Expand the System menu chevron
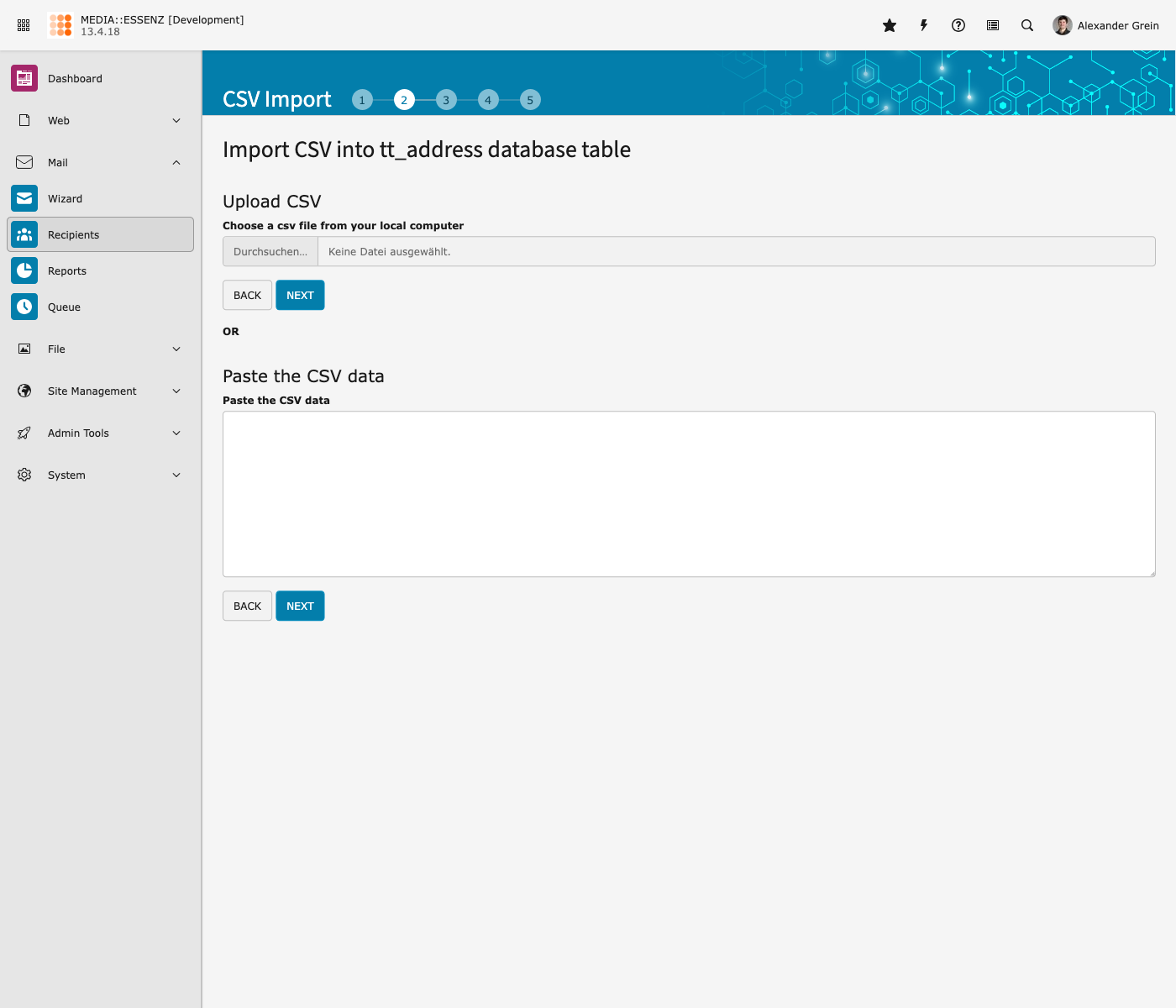Screen dimensions: 1176x1008 coord(176,475)
